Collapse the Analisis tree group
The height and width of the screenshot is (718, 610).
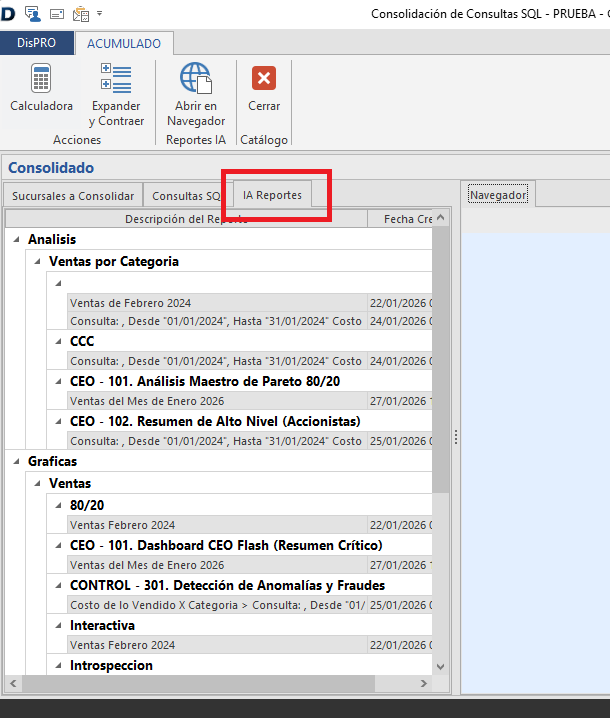[16, 239]
